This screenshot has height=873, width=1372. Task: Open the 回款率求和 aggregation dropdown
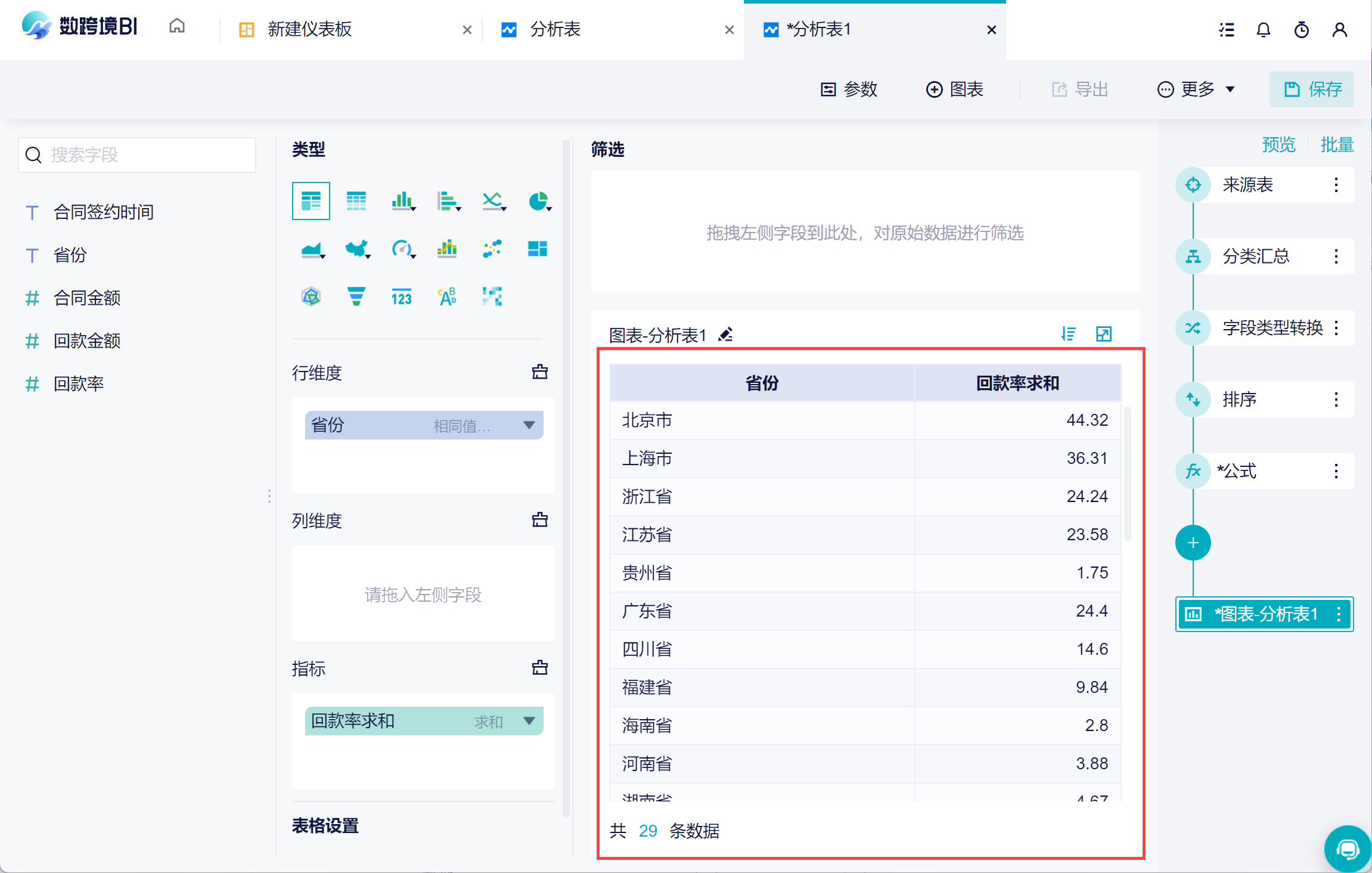[x=529, y=721]
